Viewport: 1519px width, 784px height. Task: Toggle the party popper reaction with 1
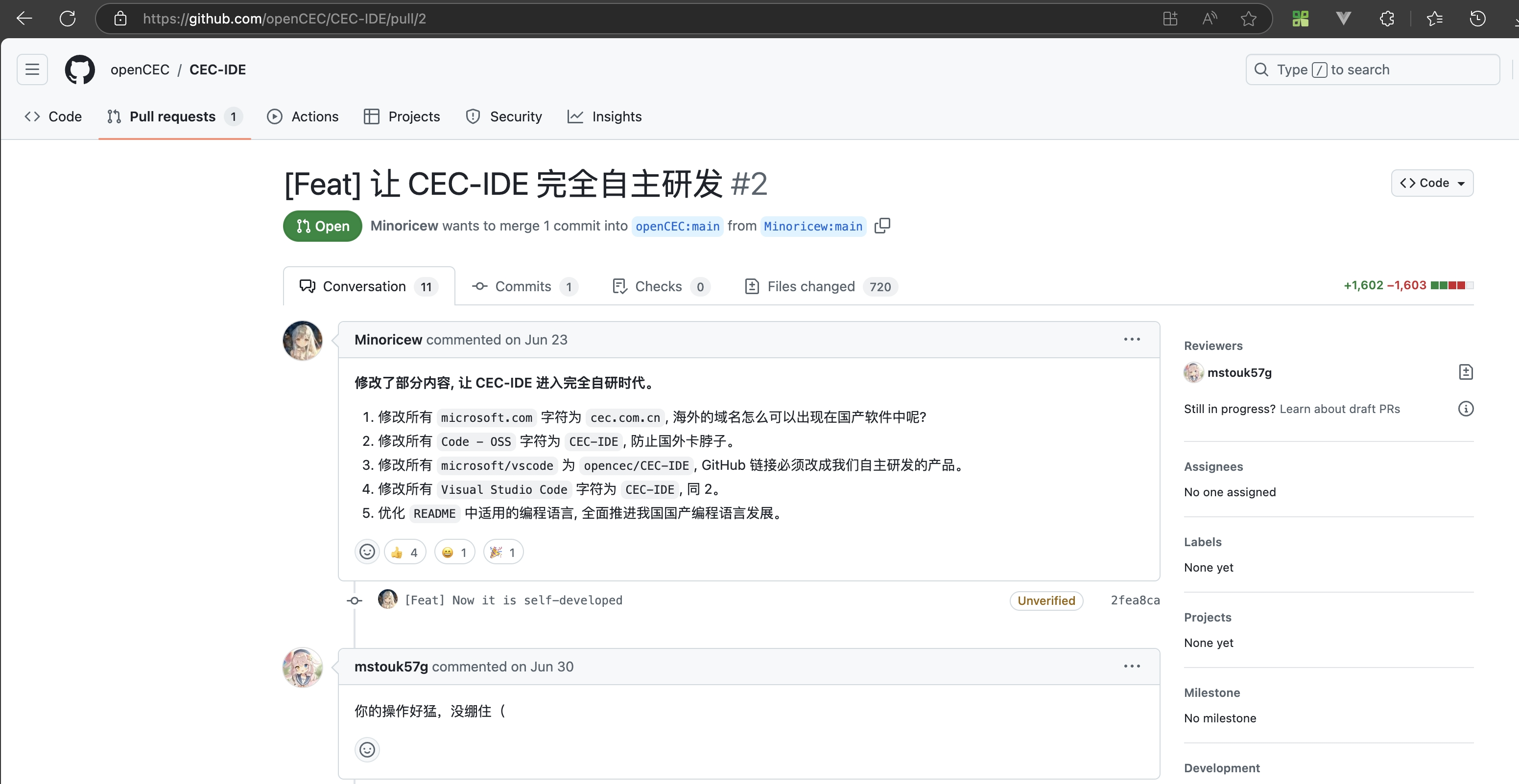click(503, 552)
